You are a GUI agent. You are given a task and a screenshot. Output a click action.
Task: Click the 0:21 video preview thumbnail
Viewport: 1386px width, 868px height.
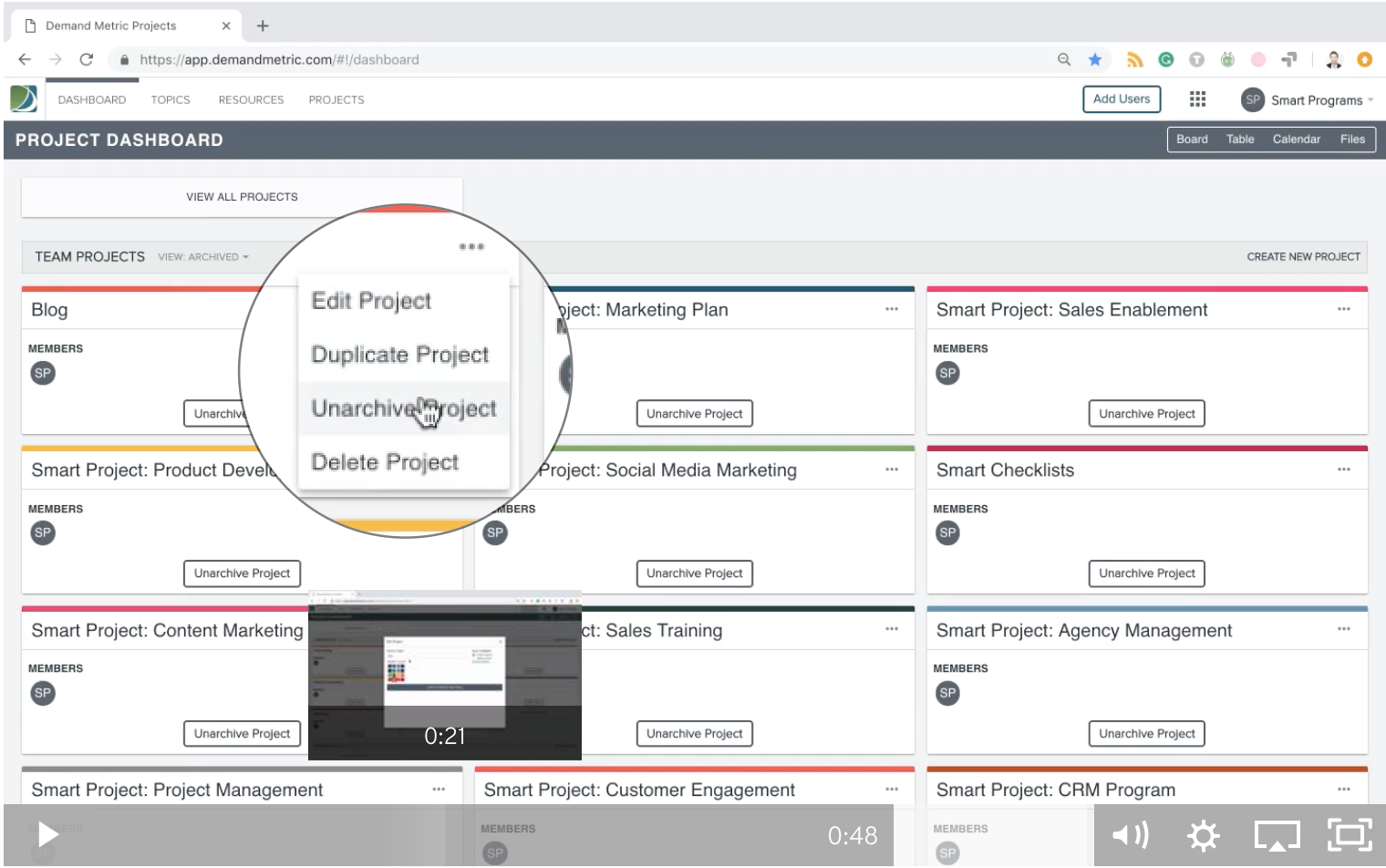[x=445, y=676]
